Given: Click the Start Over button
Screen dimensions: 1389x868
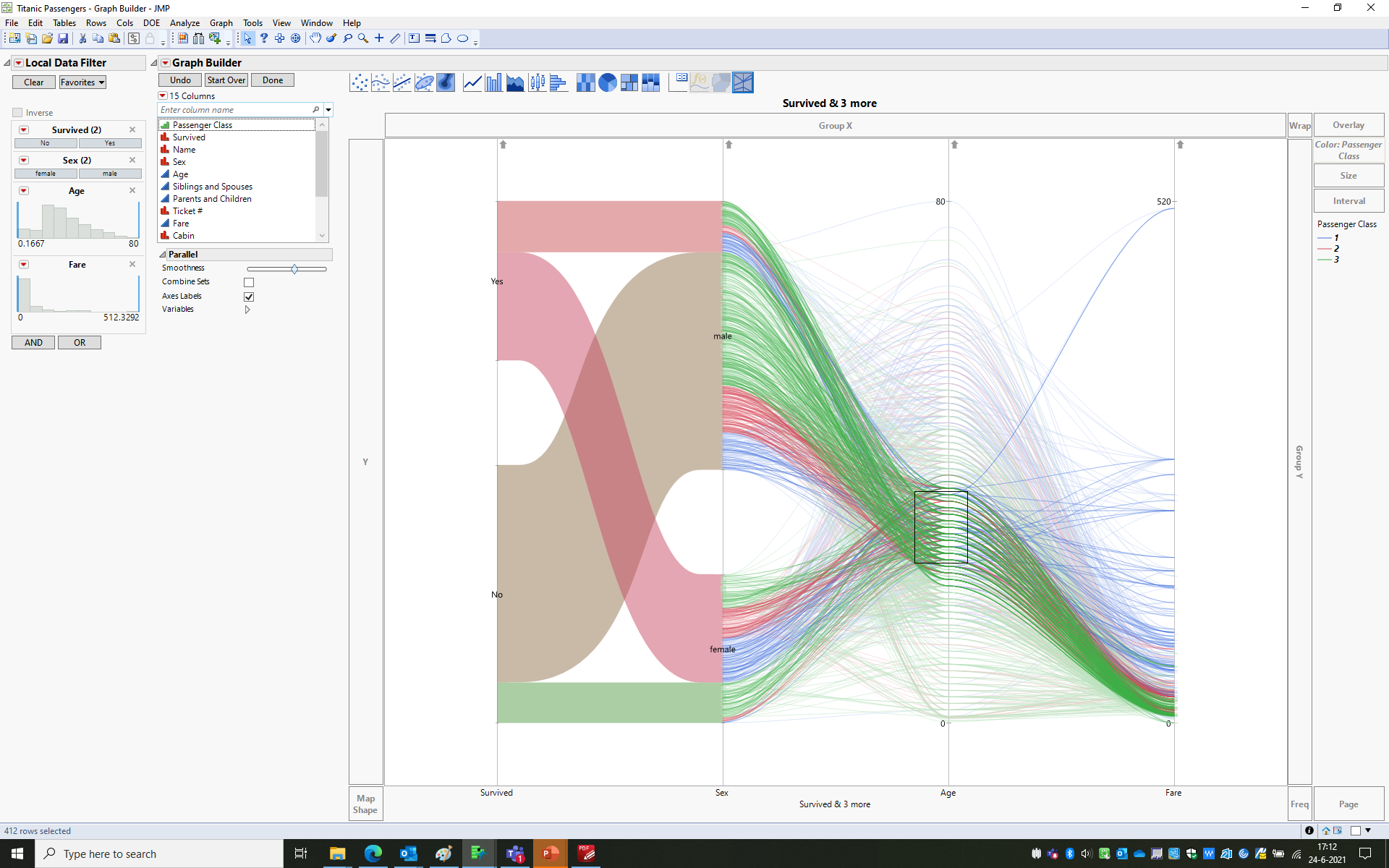Looking at the screenshot, I should point(226,80).
